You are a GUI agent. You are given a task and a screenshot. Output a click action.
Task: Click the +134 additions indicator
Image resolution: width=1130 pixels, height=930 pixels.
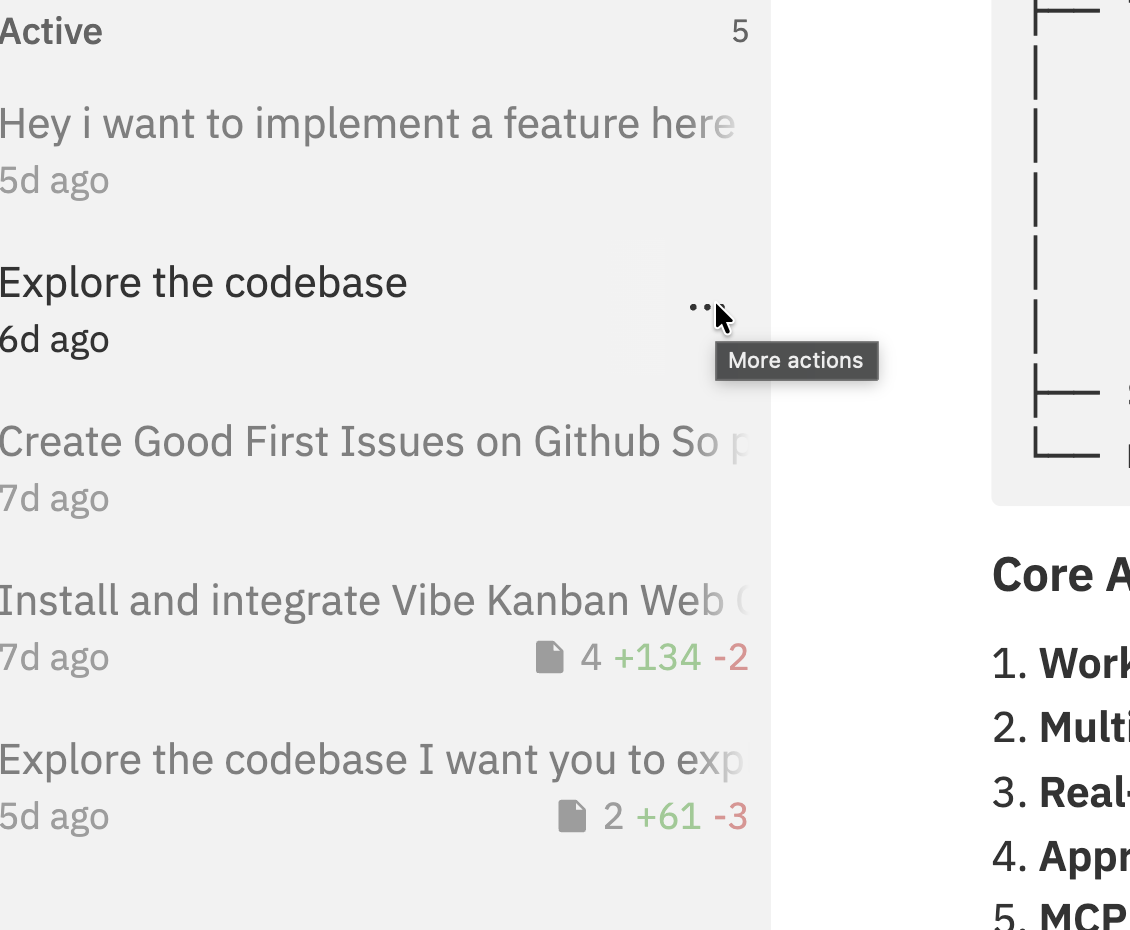(x=657, y=657)
